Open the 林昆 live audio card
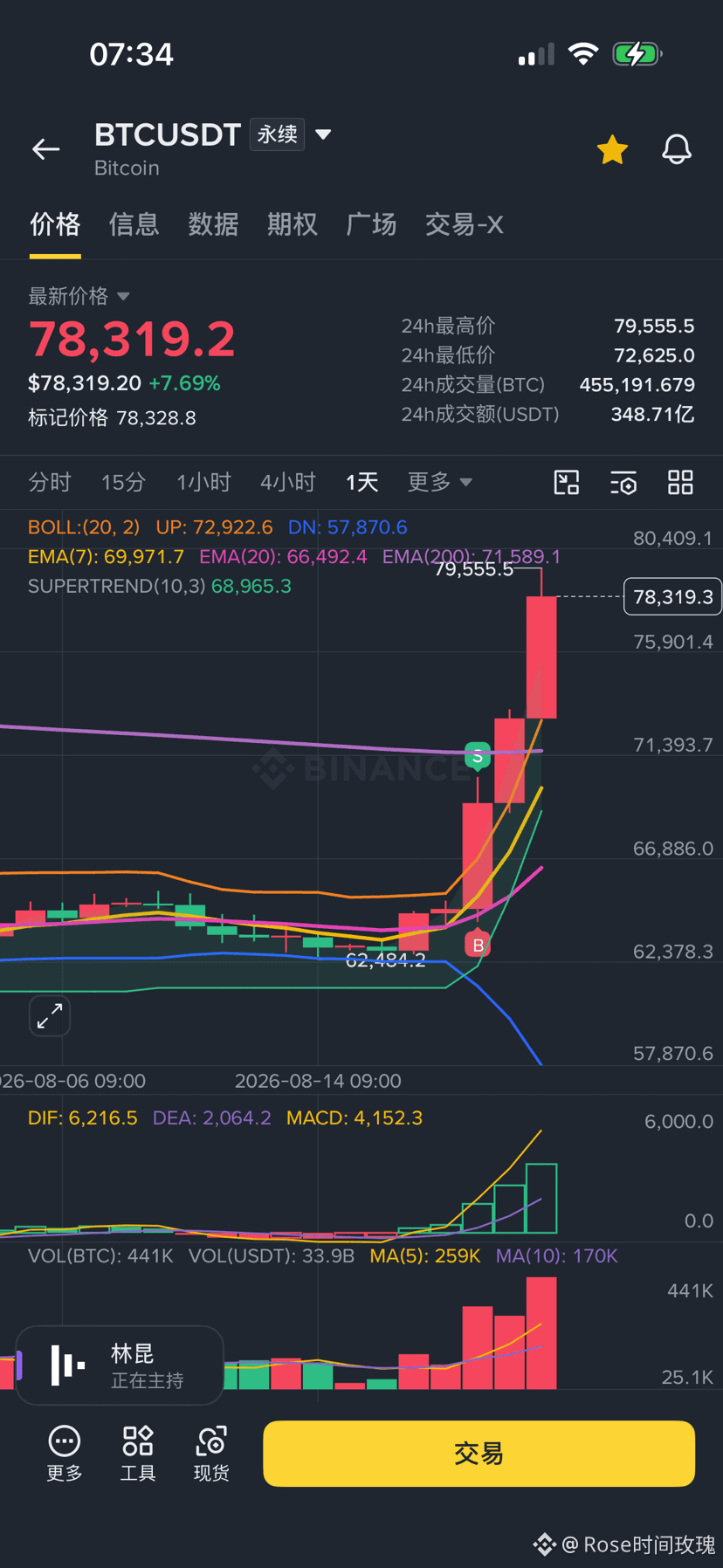The height and width of the screenshot is (1568, 723). 120,1365
